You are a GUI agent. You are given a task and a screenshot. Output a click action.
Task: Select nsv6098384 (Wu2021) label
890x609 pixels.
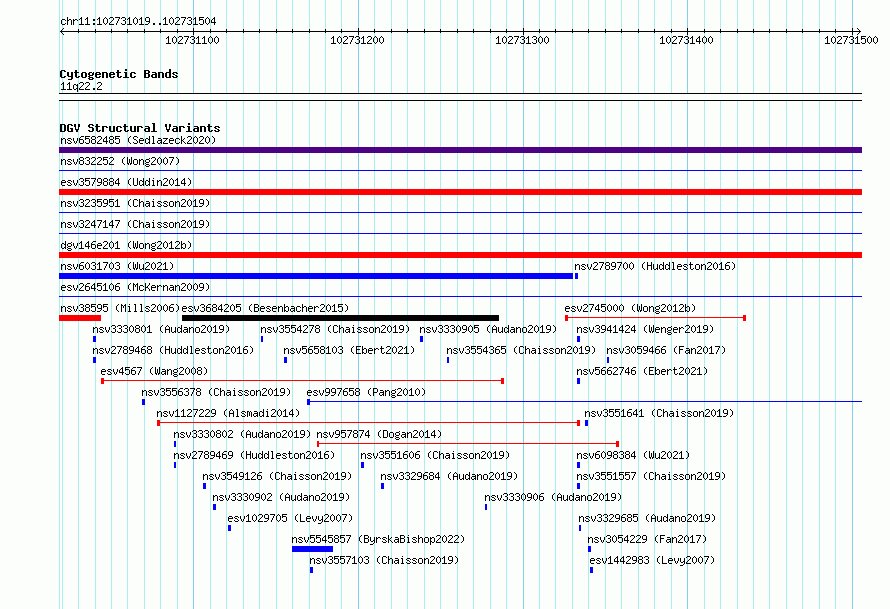point(633,455)
